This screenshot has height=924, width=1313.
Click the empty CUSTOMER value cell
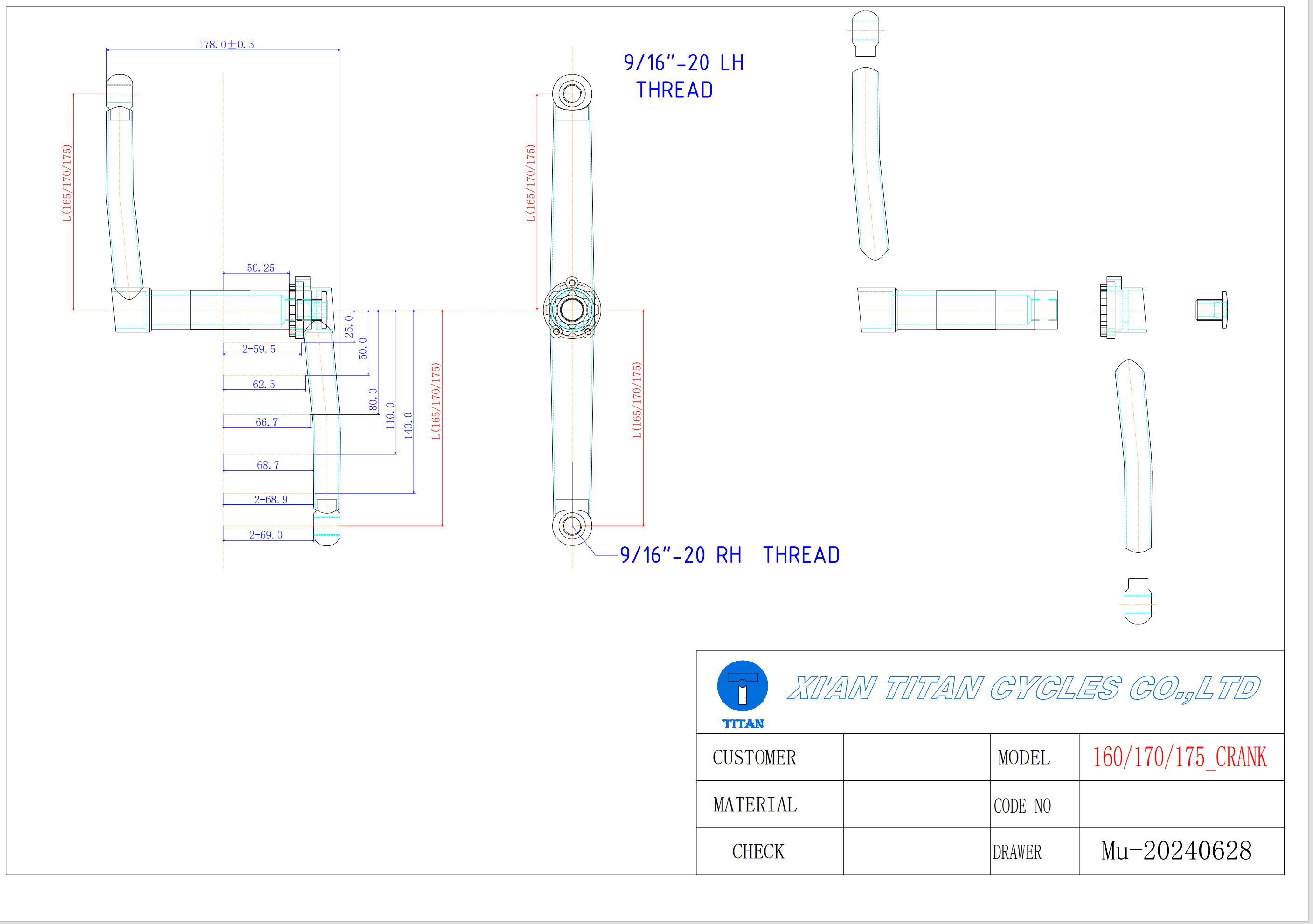tap(916, 757)
